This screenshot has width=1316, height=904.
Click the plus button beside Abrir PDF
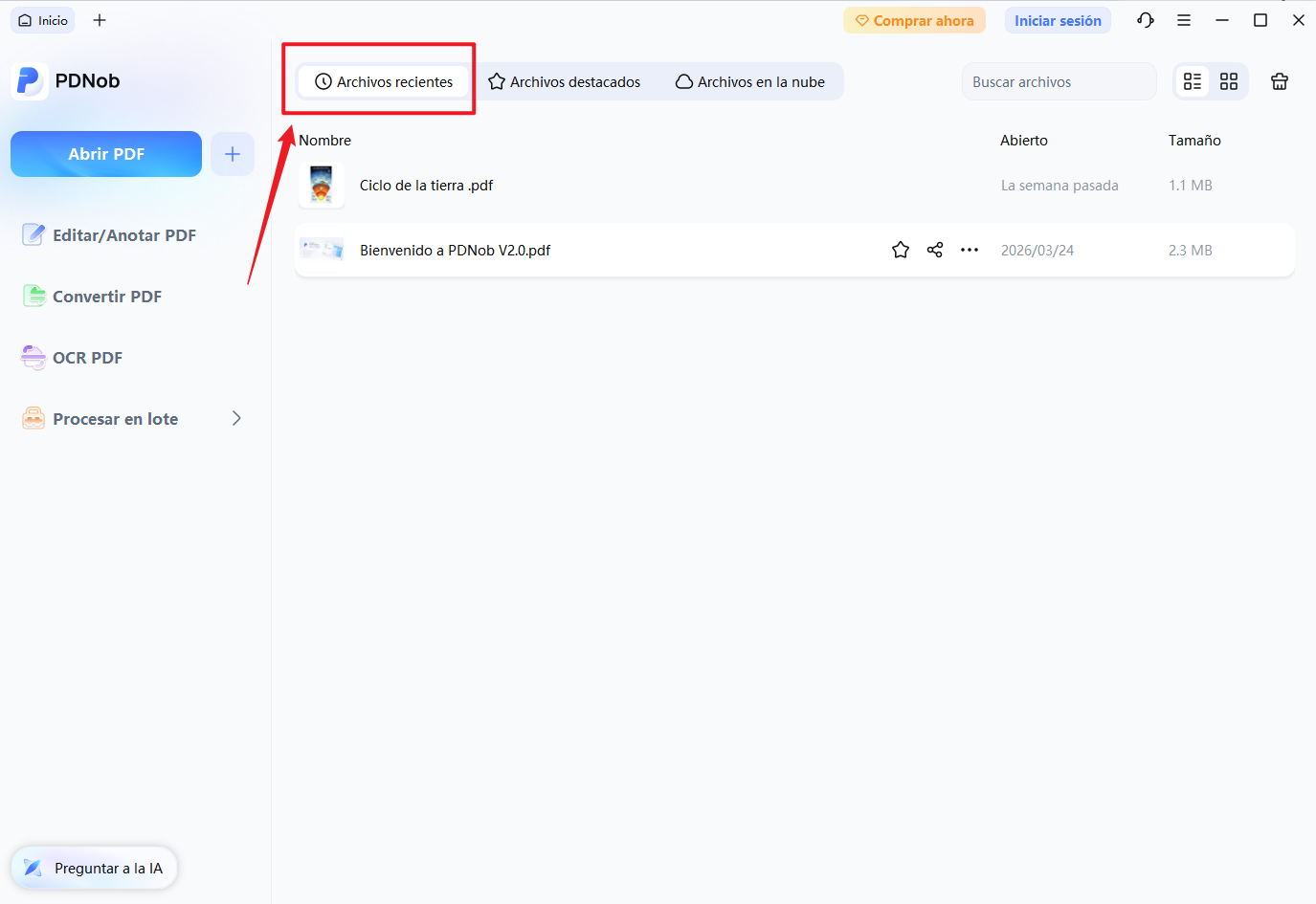click(x=233, y=154)
